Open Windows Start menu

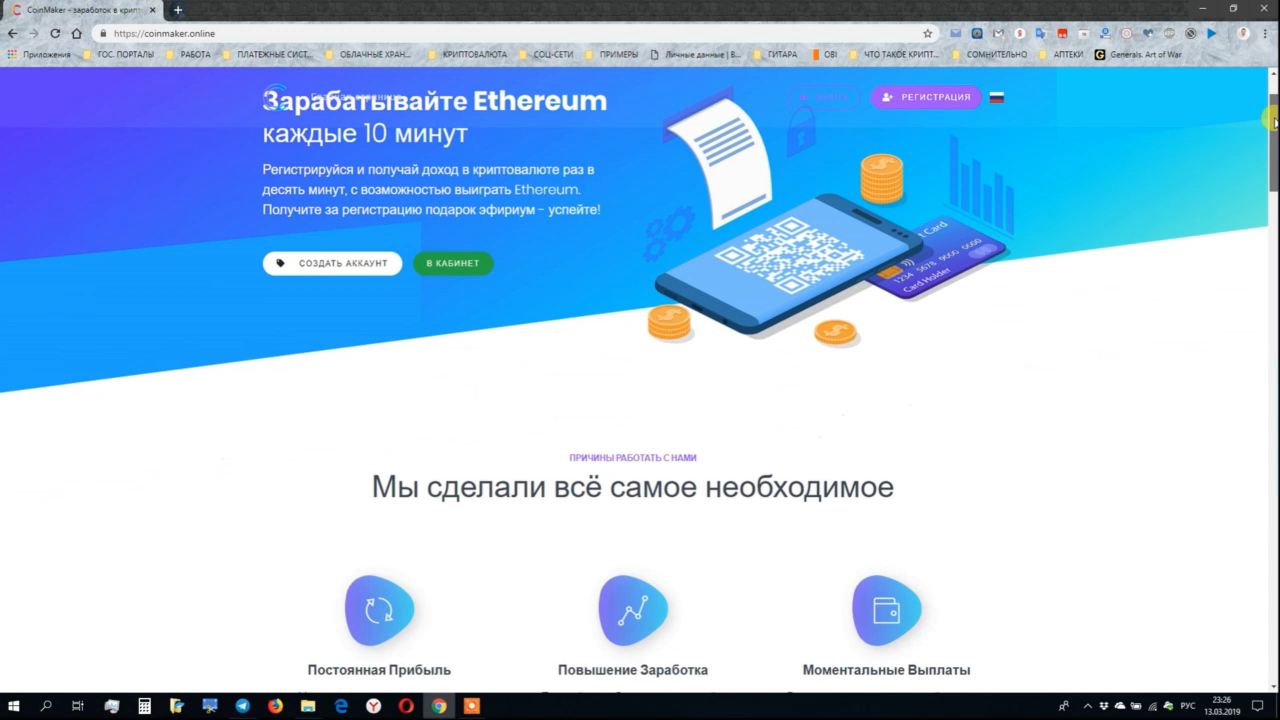click(14, 706)
